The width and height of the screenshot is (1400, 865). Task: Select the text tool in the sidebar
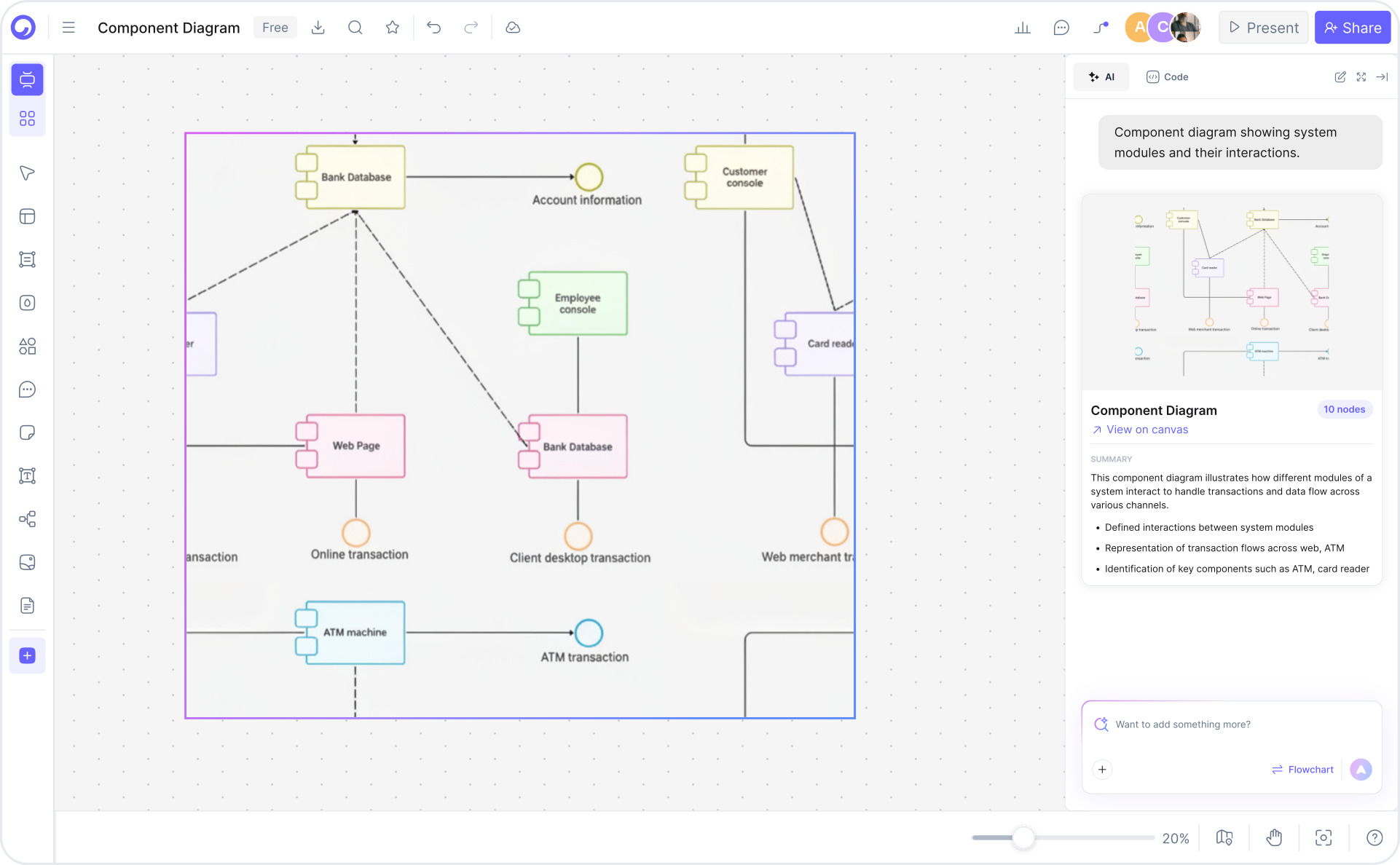(27, 475)
